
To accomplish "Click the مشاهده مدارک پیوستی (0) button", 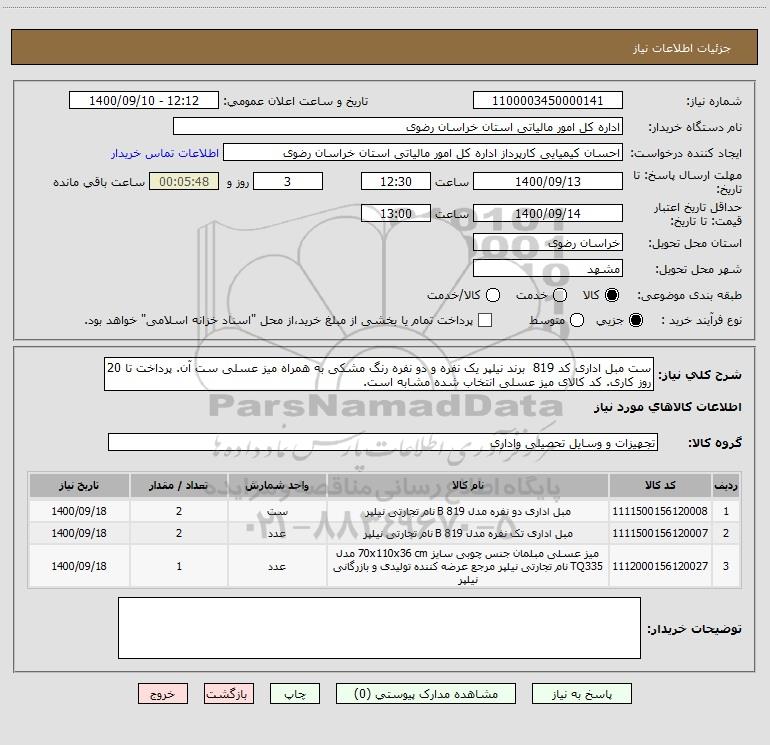I will [426, 694].
